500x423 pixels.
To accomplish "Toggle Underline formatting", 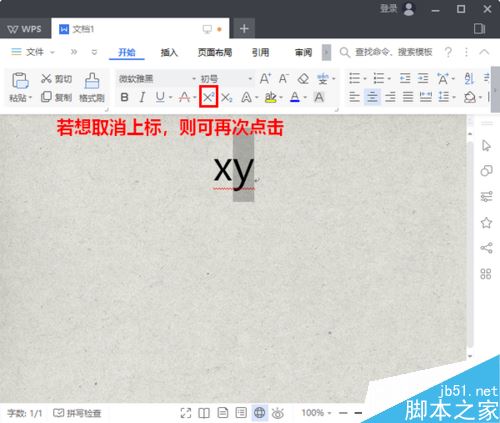I will pyautogui.click(x=160, y=97).
